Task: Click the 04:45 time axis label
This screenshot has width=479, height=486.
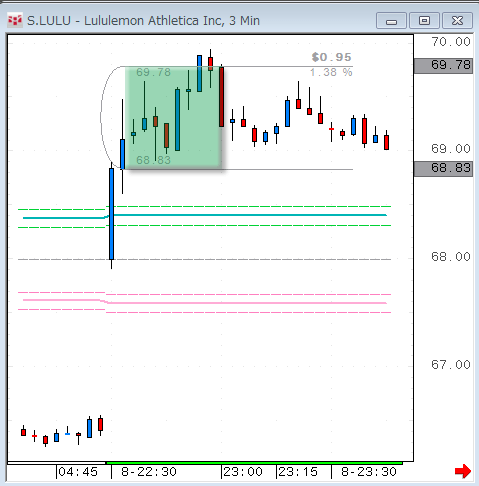Action: click(x=78, y=472)
